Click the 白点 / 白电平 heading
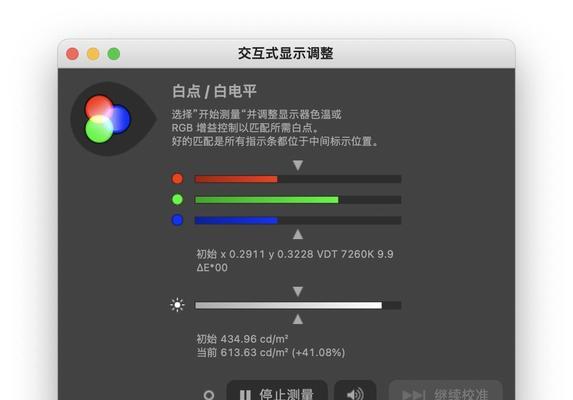Viewport: 573px width, 400px height. pos(215,91)
